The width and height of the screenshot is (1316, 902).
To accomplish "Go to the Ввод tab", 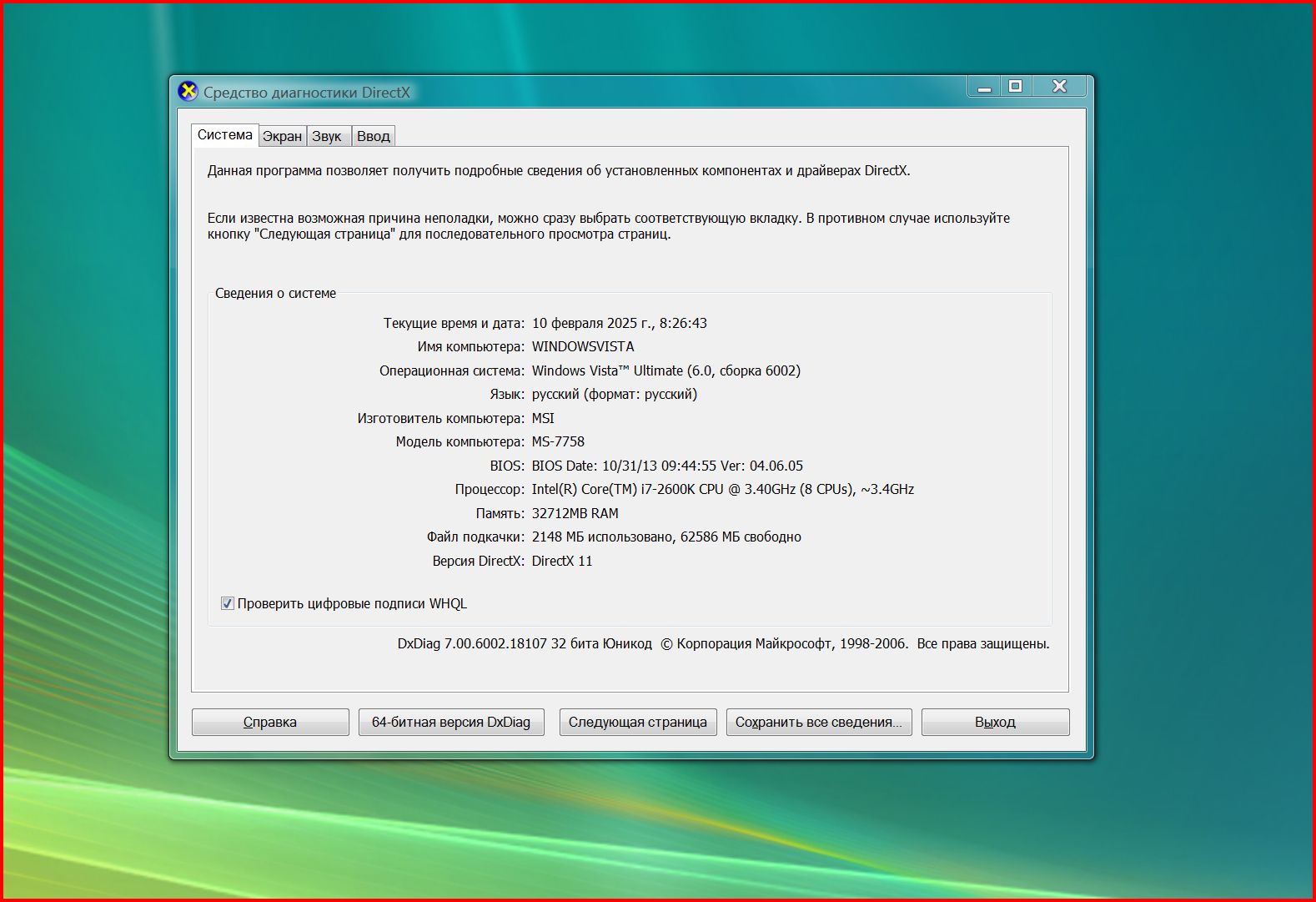I will pos(373,137).
